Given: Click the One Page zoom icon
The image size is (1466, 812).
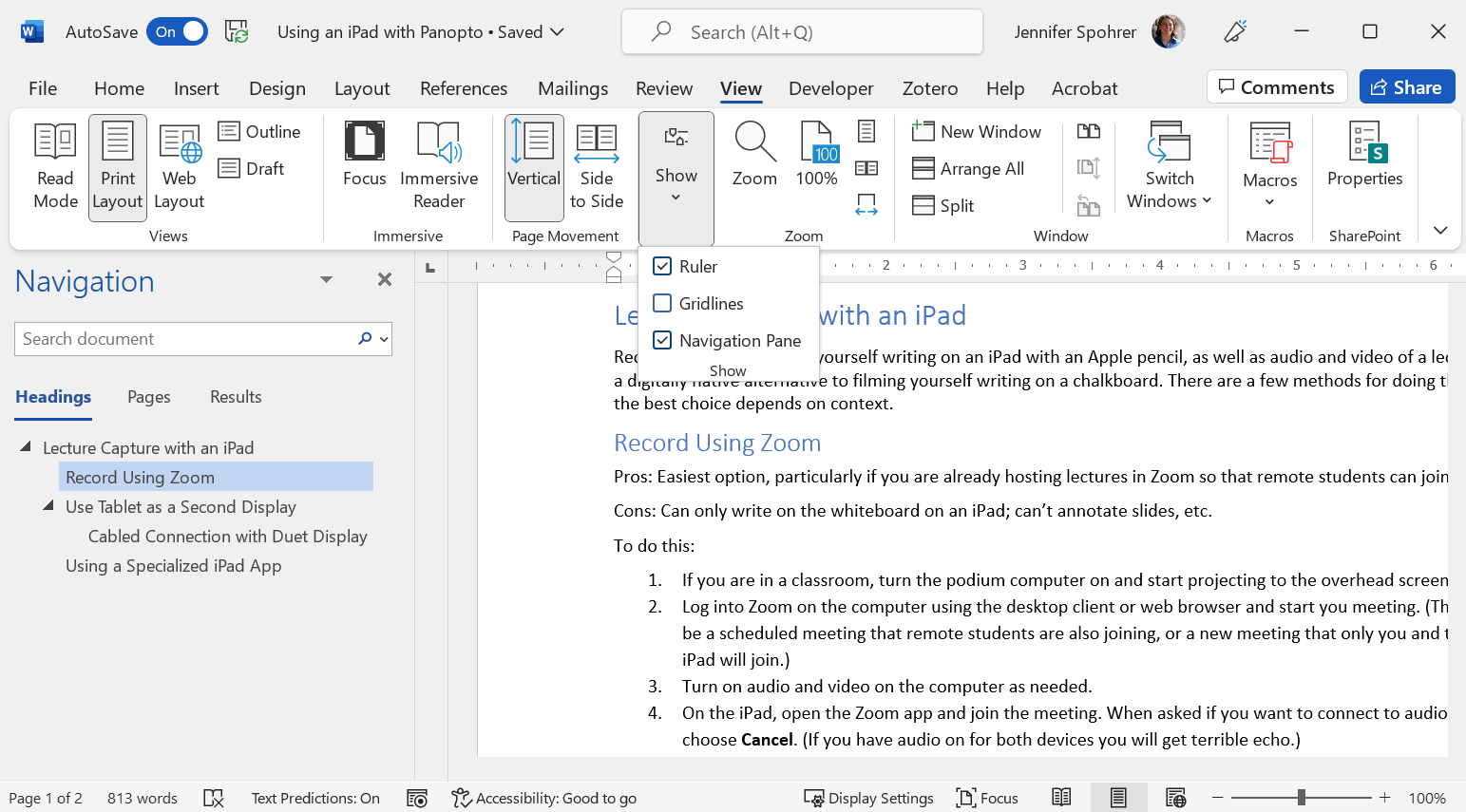Looking at the screenshot, I should [866, 130].
